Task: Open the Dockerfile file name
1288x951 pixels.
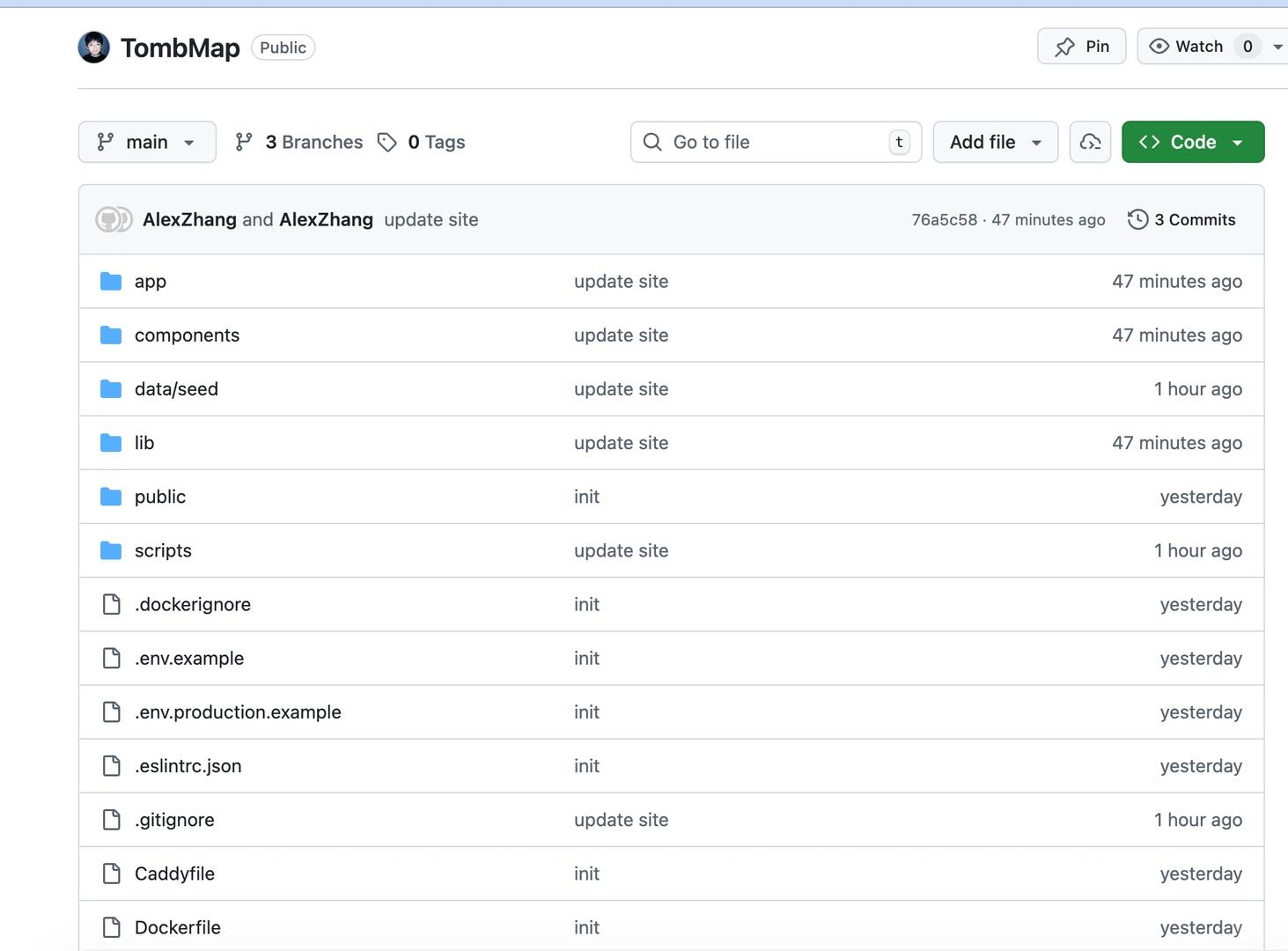Action: click(178, 927)
